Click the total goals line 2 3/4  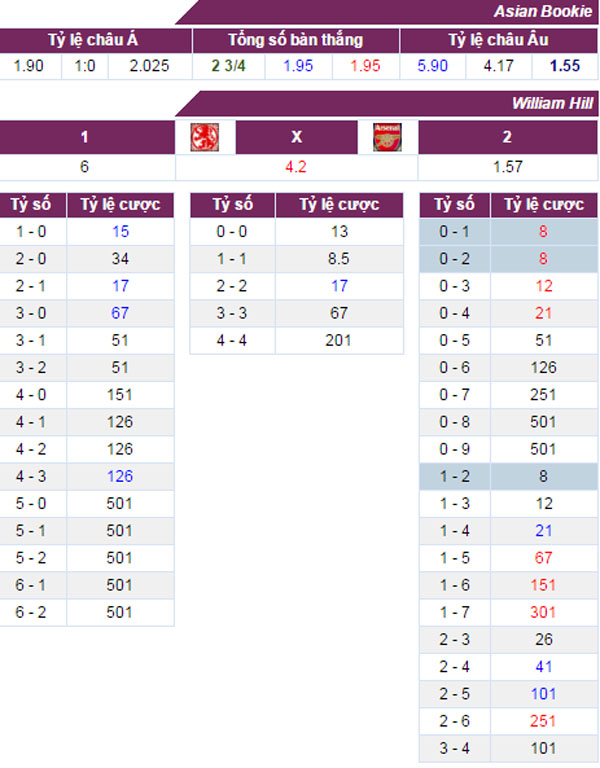(229, 66)
